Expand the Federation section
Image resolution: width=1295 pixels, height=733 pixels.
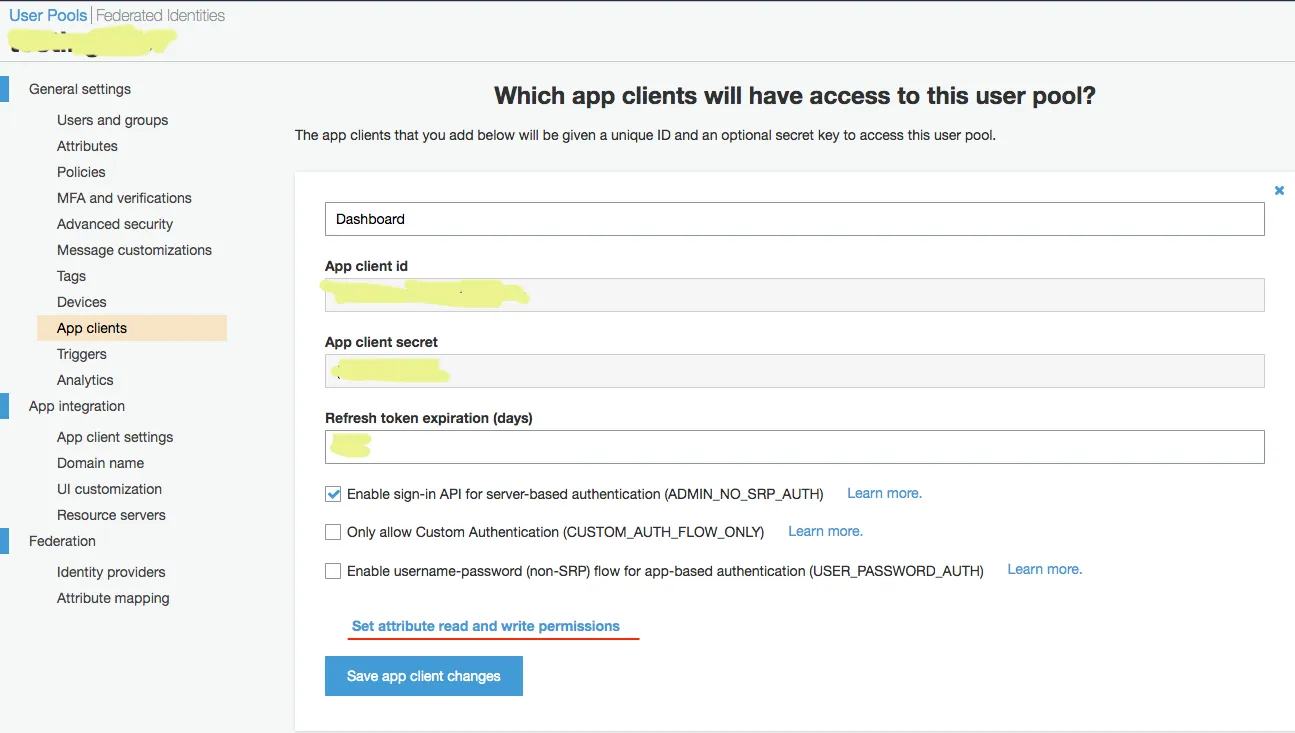tap(62, 541)
